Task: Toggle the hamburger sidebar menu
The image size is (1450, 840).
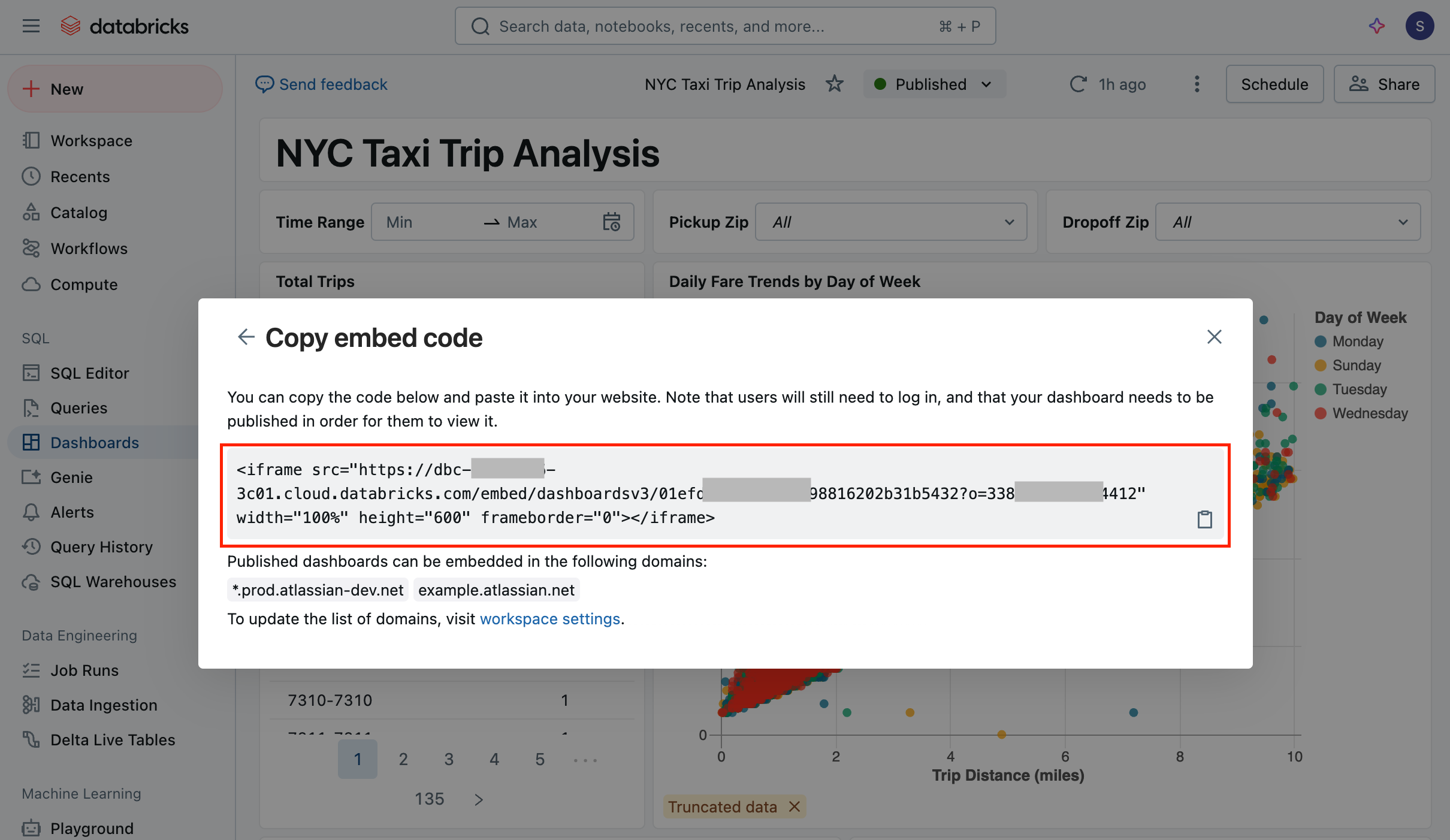Action: pos(31,26)
